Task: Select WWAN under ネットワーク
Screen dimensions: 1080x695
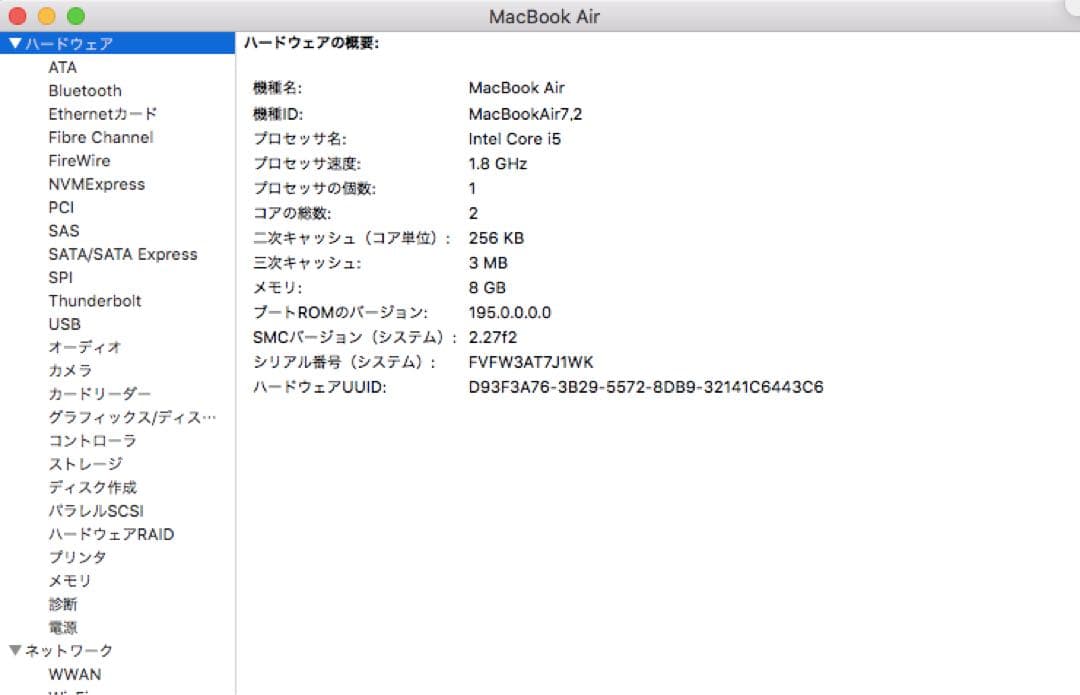Action: (75, 674)
